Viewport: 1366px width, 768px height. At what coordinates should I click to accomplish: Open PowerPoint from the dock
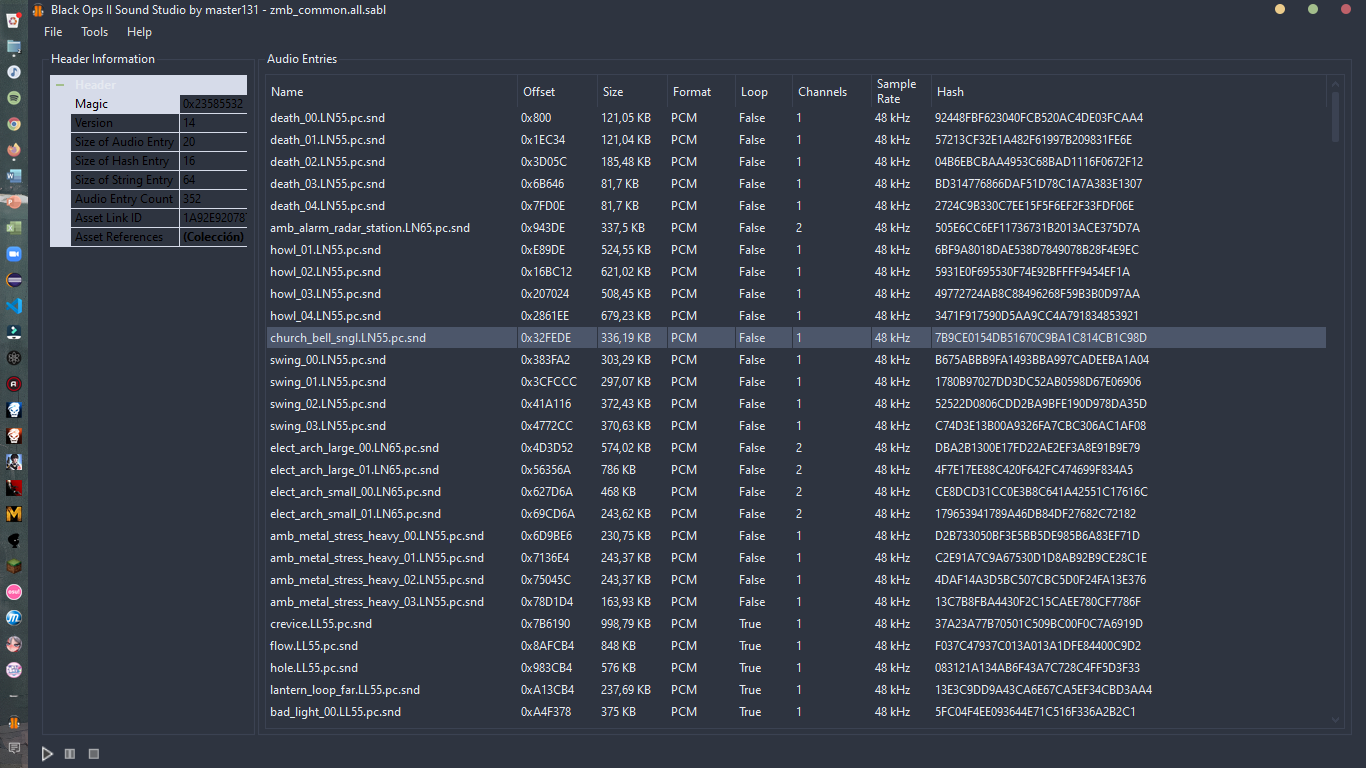[x=14, y=202]
